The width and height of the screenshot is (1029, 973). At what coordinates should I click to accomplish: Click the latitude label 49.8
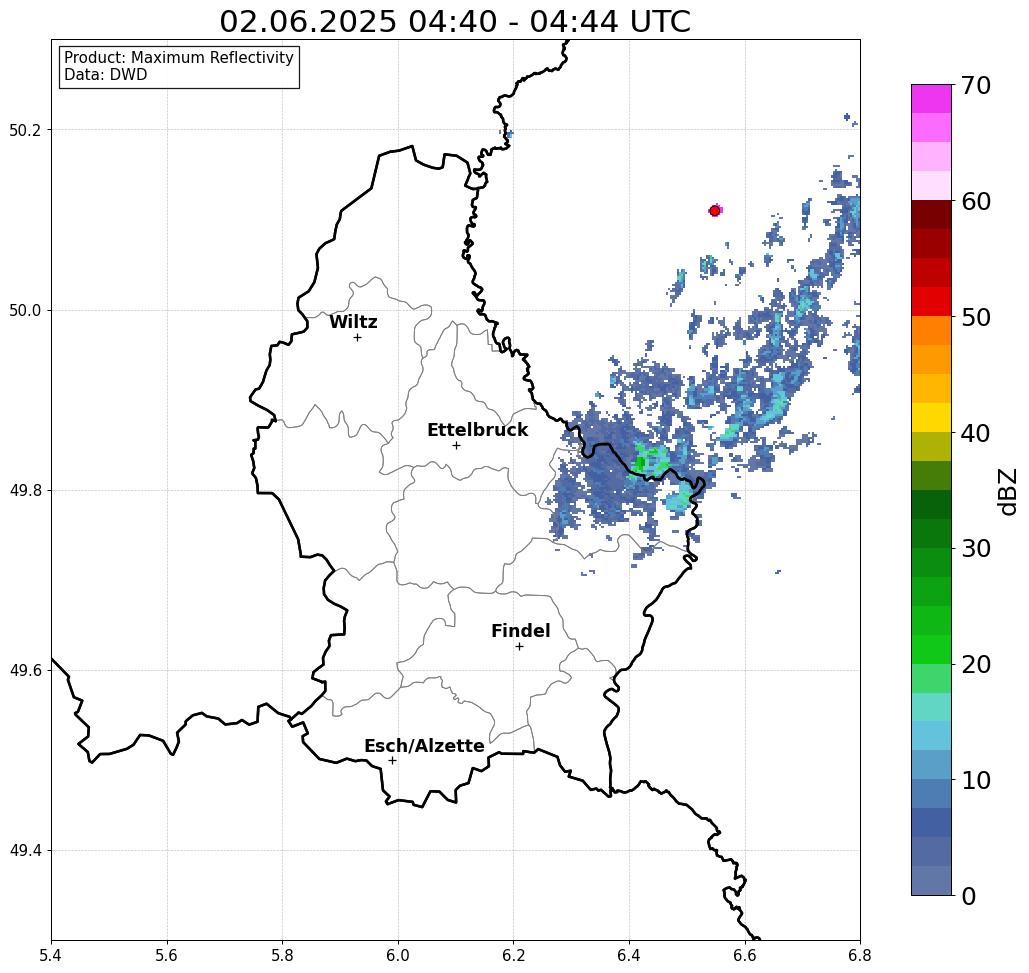point(25,491)
